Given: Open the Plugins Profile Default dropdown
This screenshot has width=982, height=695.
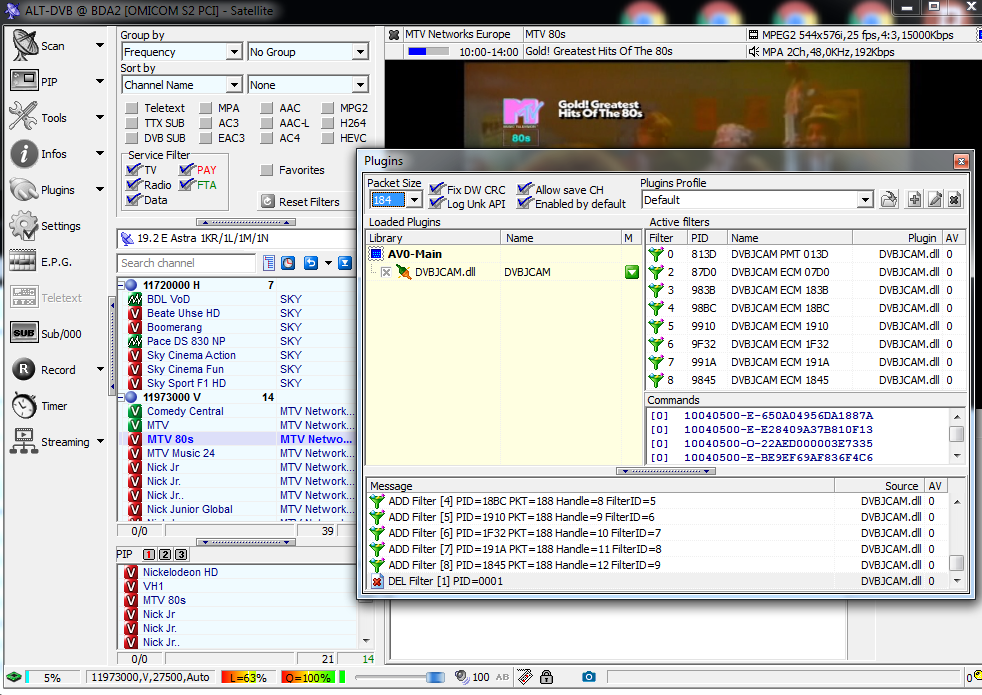Looking at the screenshot, I should click(865, 200).
